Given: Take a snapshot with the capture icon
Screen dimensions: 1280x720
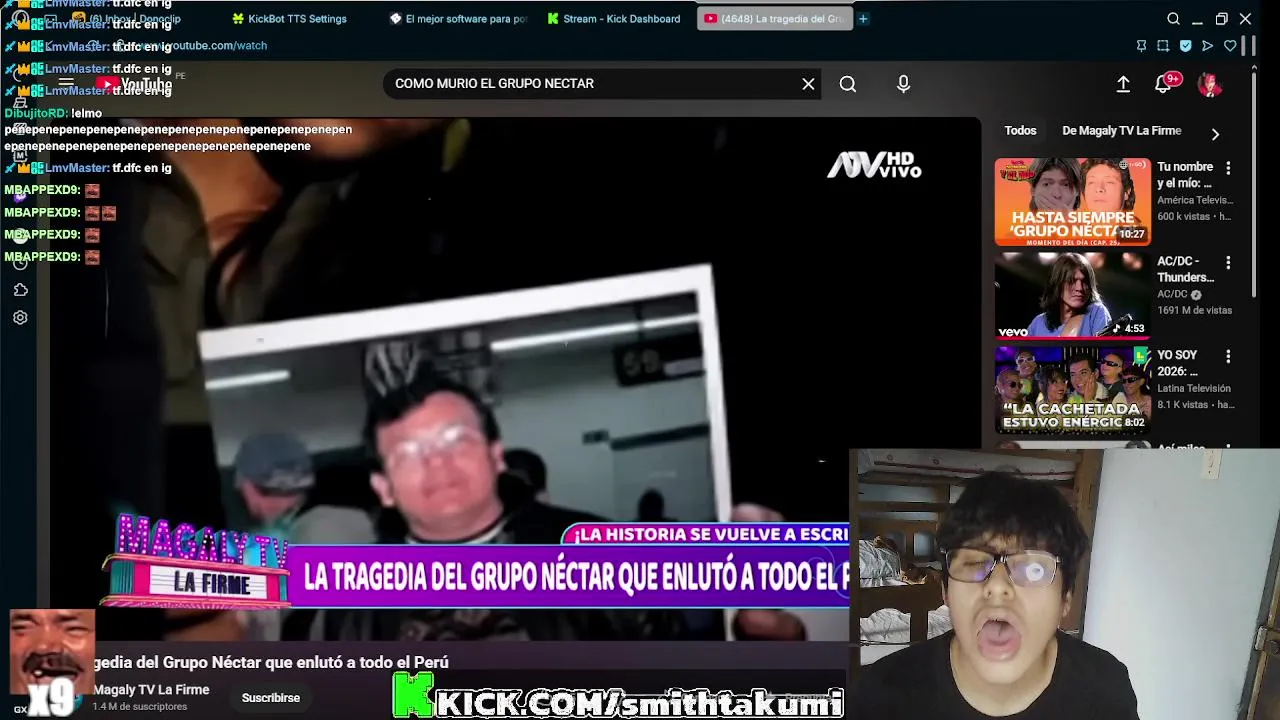Looking at the screenshot, I should [x=1163, y=46].
